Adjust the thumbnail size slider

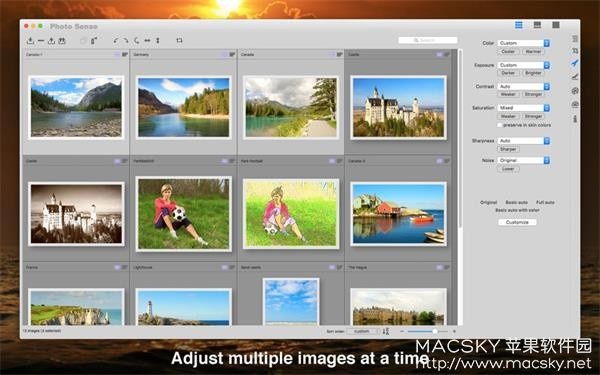click(427, 331)
